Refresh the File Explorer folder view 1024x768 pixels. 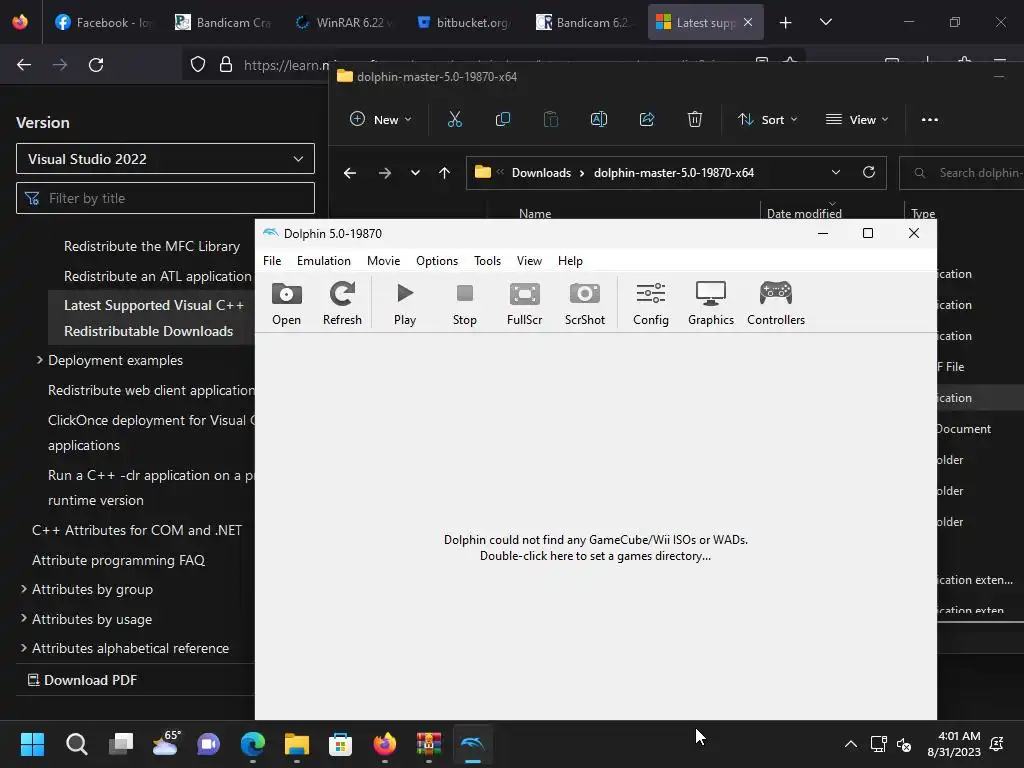click(869, 172)
